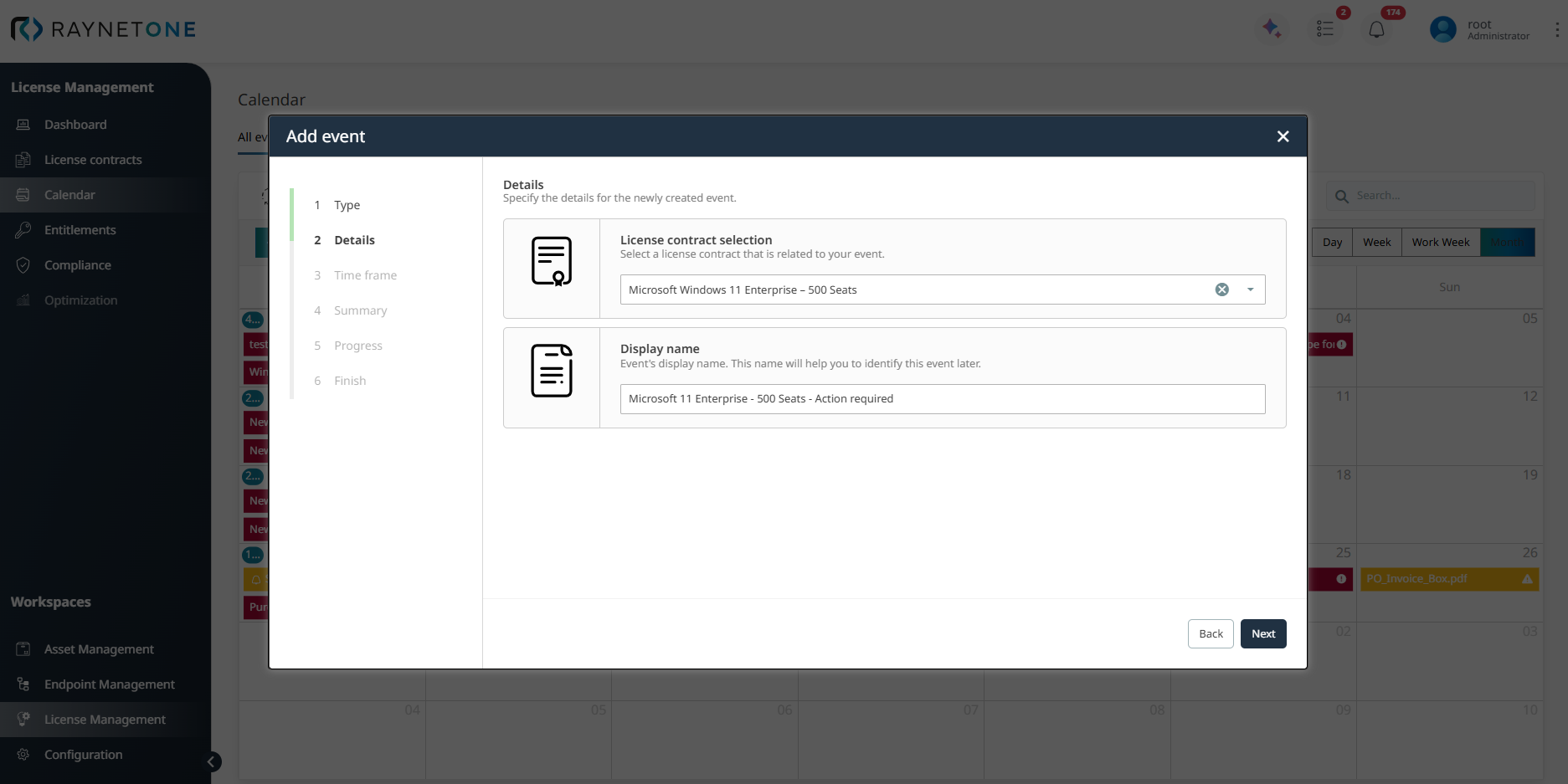
Task: Select the "Calendar" page title
Action: (x=271, y=100)
